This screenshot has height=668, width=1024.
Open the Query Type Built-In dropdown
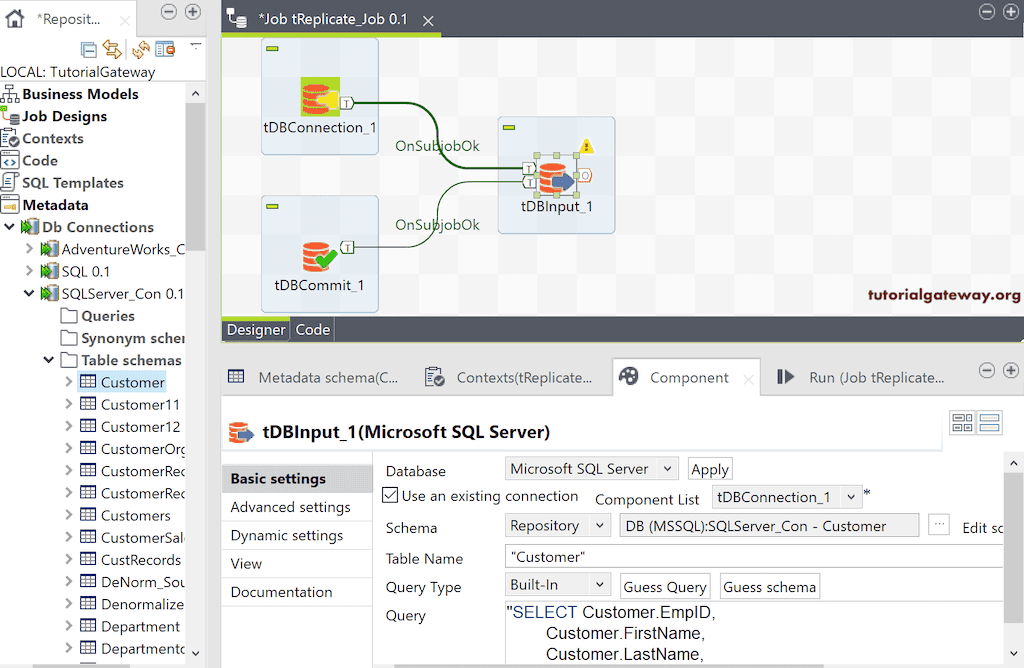coord(557,587)
